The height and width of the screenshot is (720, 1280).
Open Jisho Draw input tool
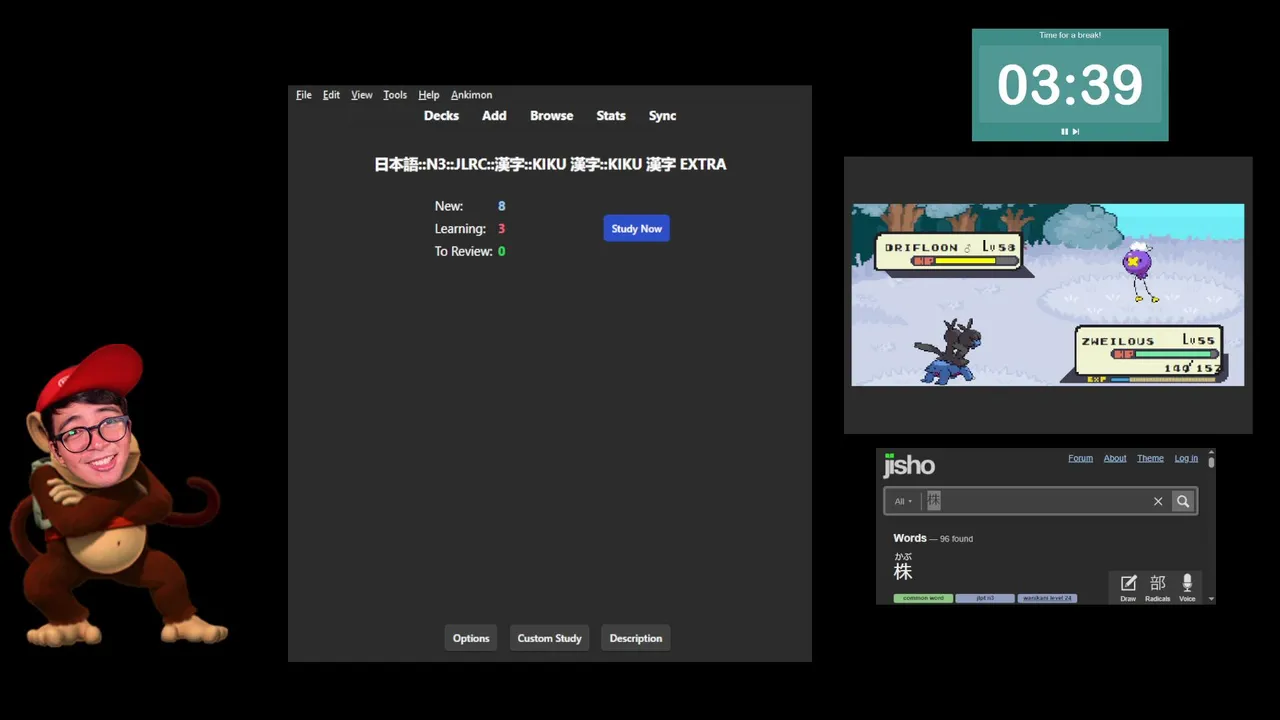[1128, 587]
